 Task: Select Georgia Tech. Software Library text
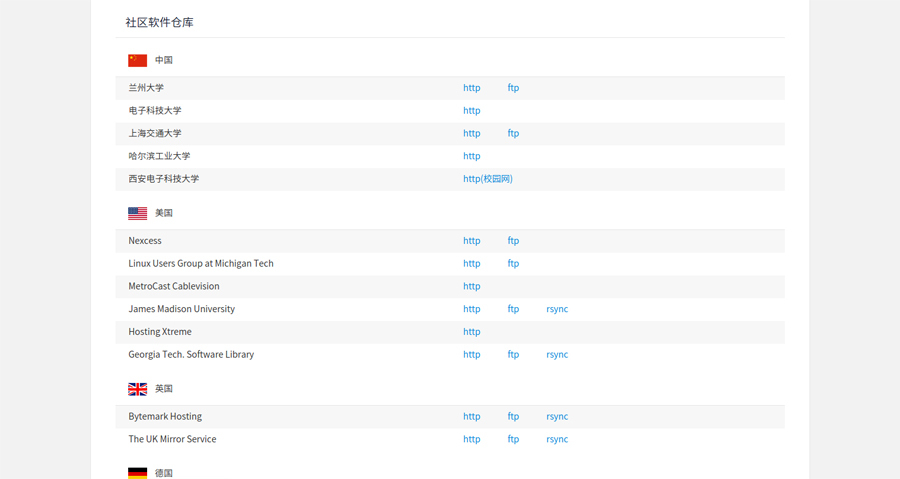coord(191,355)
